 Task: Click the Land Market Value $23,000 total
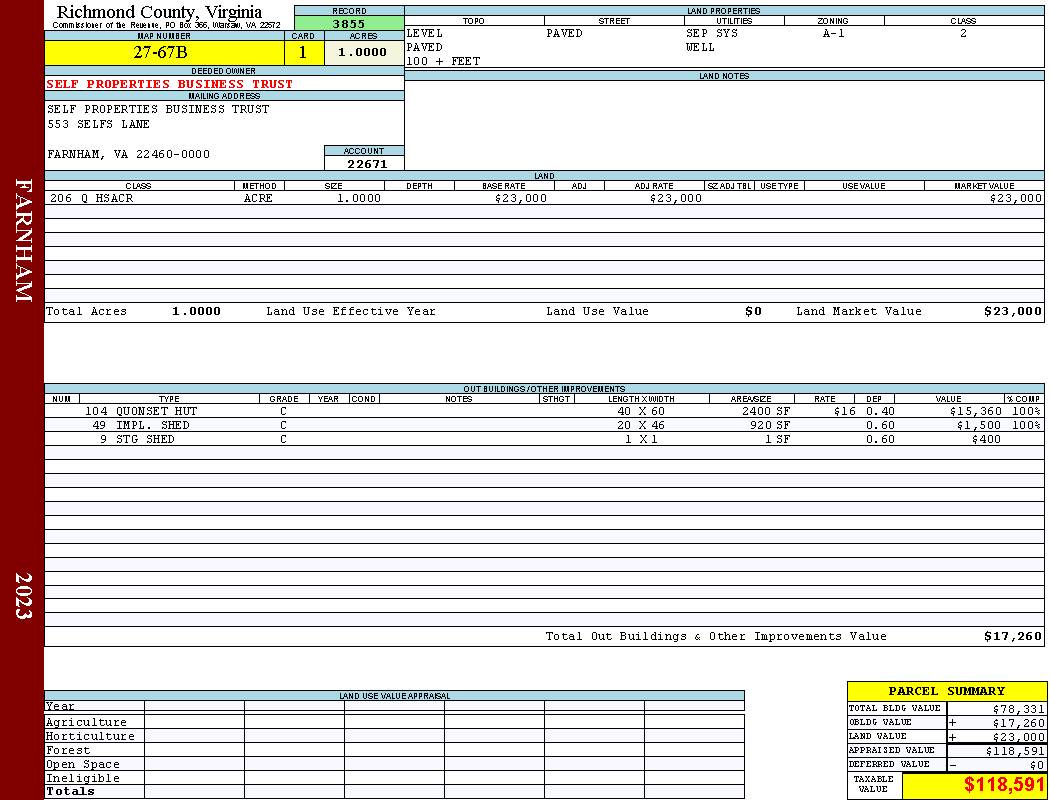tap(1013, 311)
